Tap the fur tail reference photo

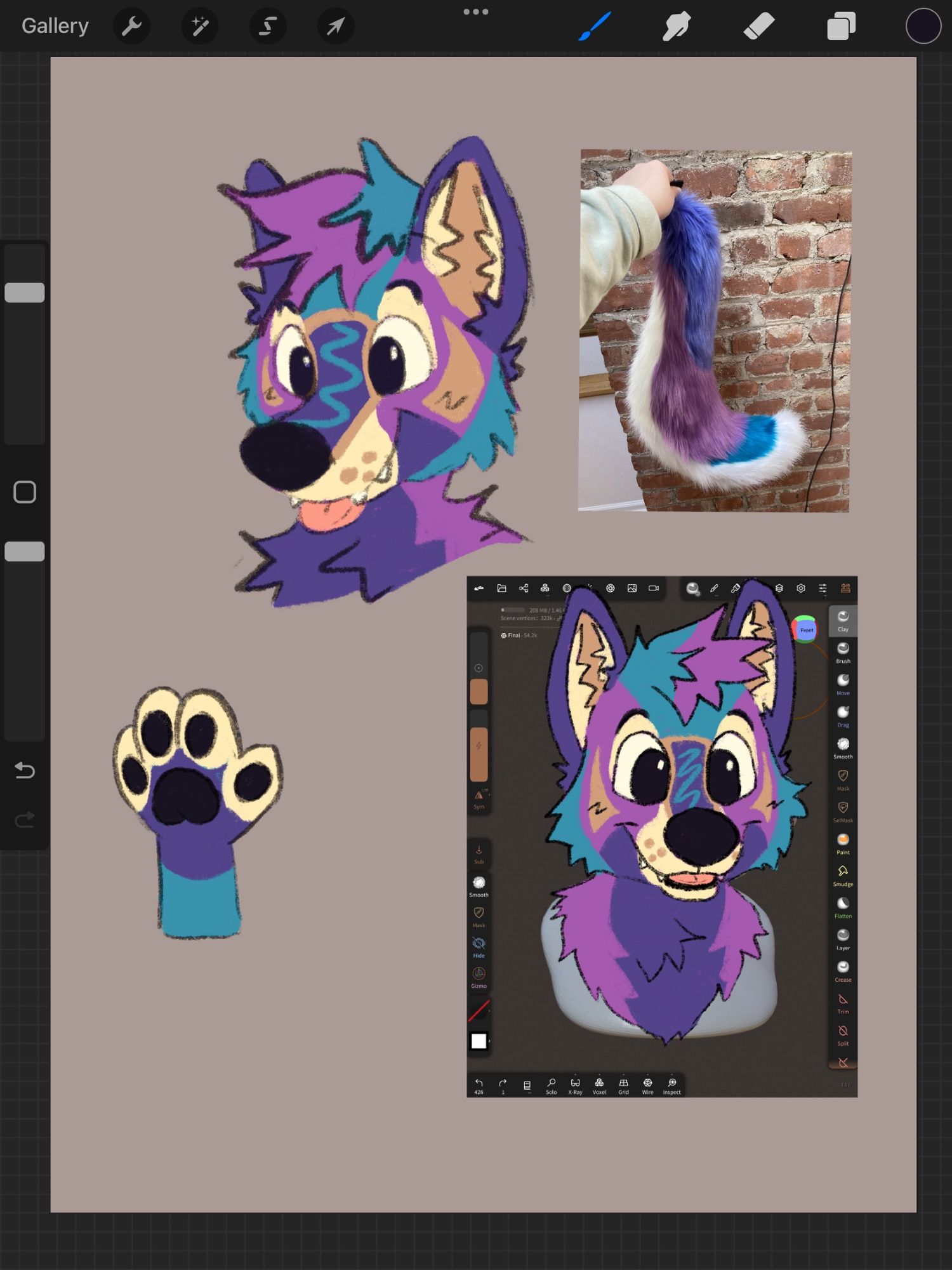point(715,331)
